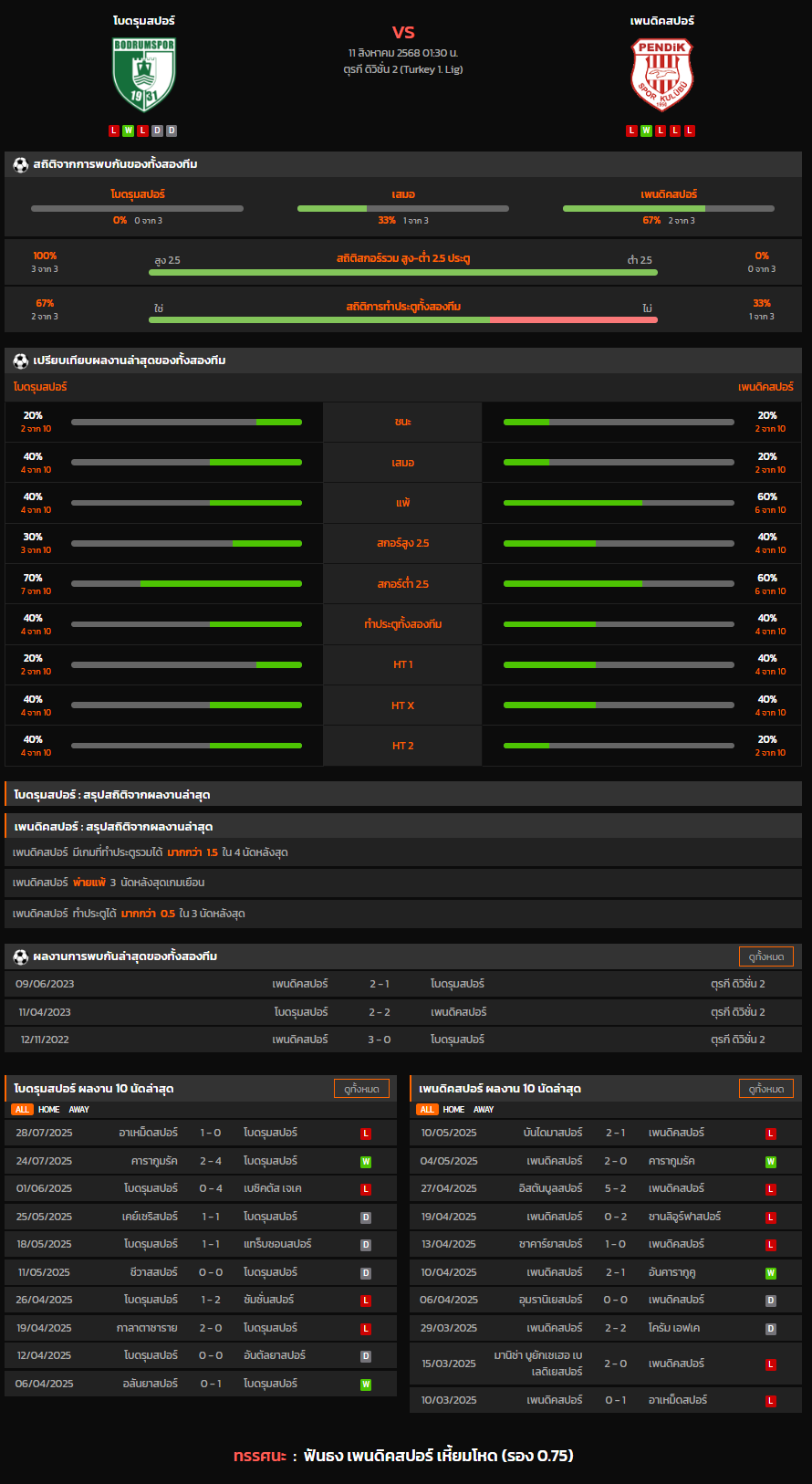
Task: Click the W badge on Pendikspor's 04/05/2025 match
Action: (771, 1162)
